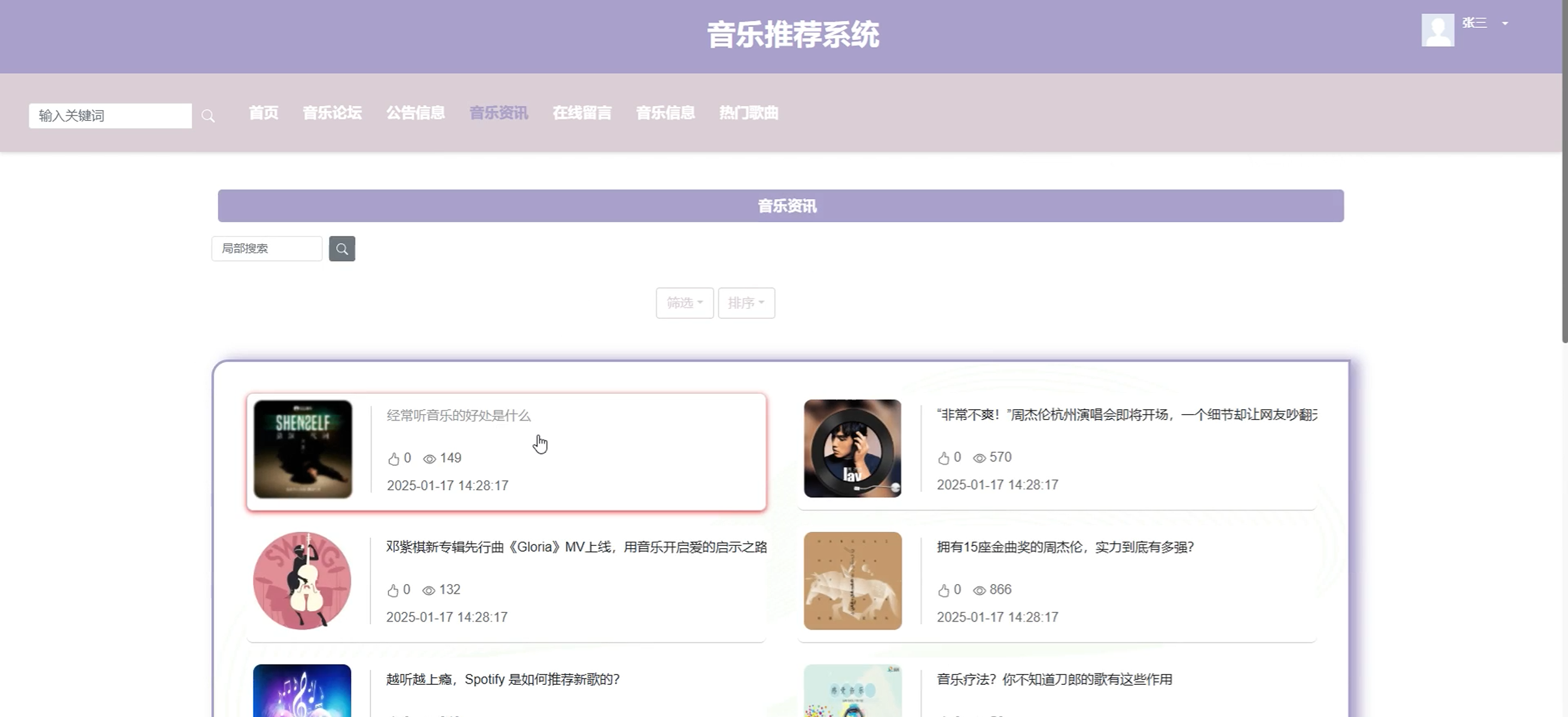Click the 音乐推荐系统 site title
The width and height of the screenshot is (1568, 717).
click(793, 35)
